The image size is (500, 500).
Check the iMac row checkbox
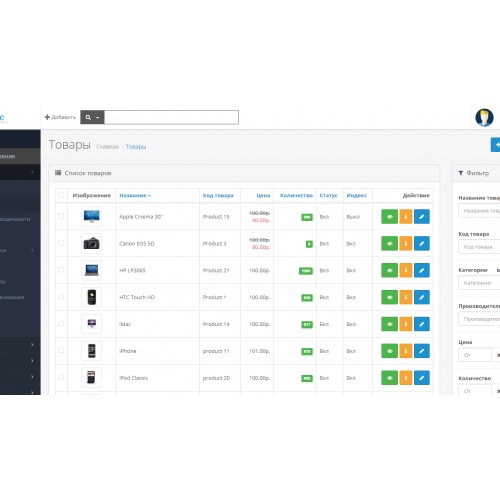(x=61, y=323)
